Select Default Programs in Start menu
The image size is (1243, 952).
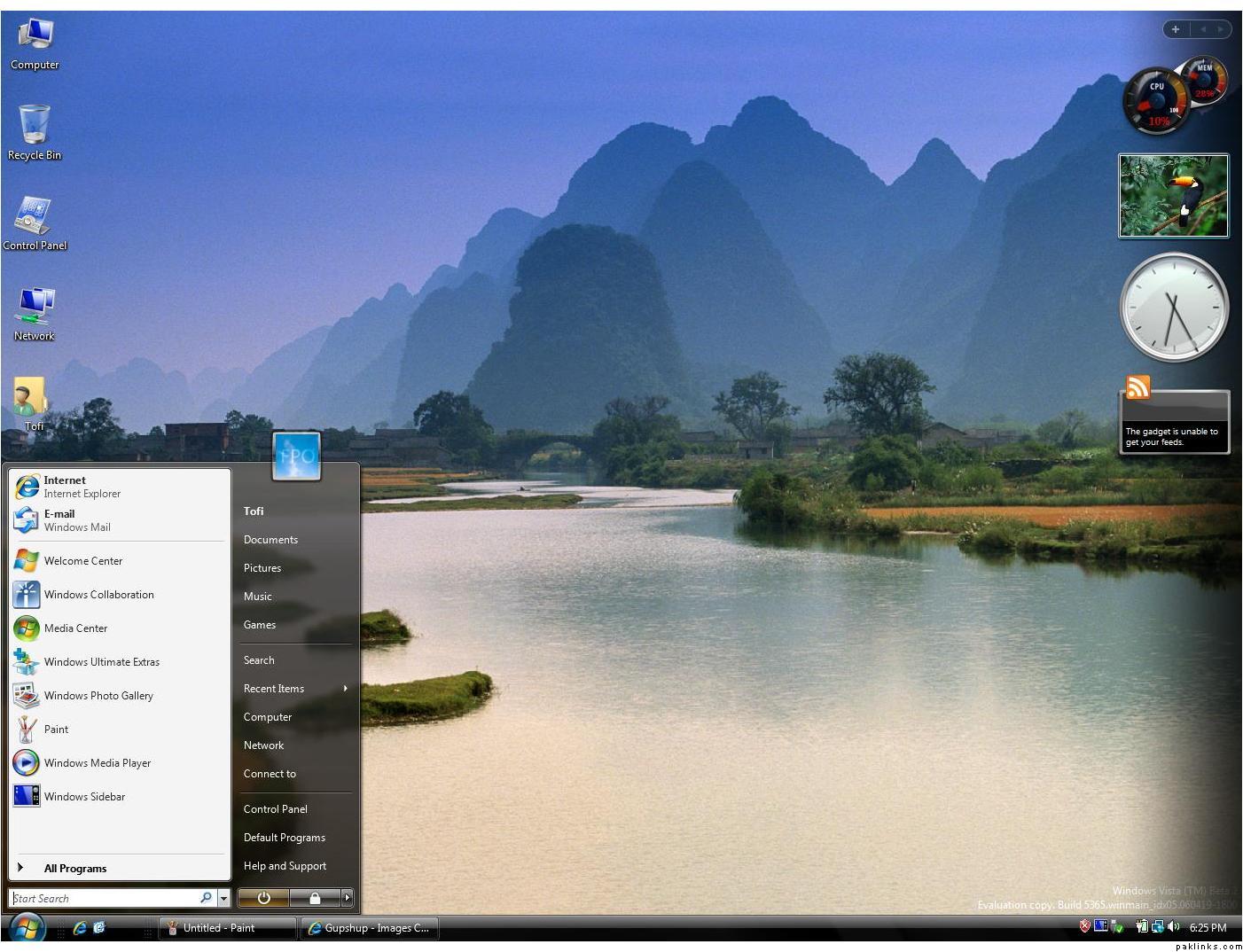point(284,837)
